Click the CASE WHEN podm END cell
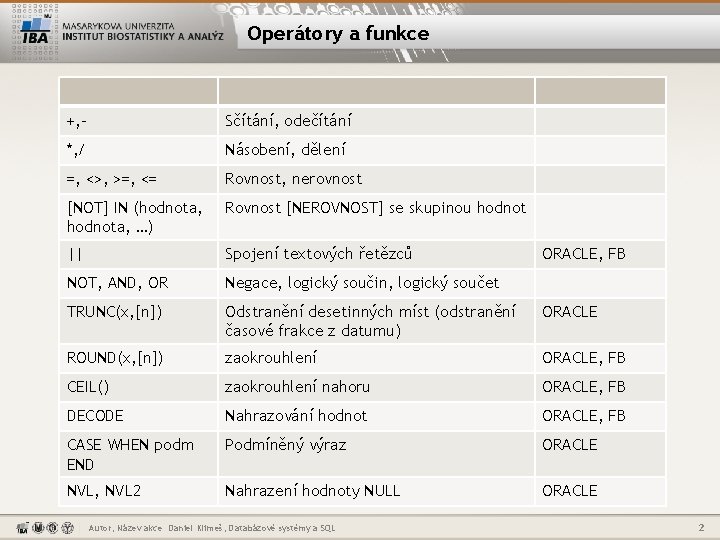Viewport: 720px width, 540px height. 138,454
